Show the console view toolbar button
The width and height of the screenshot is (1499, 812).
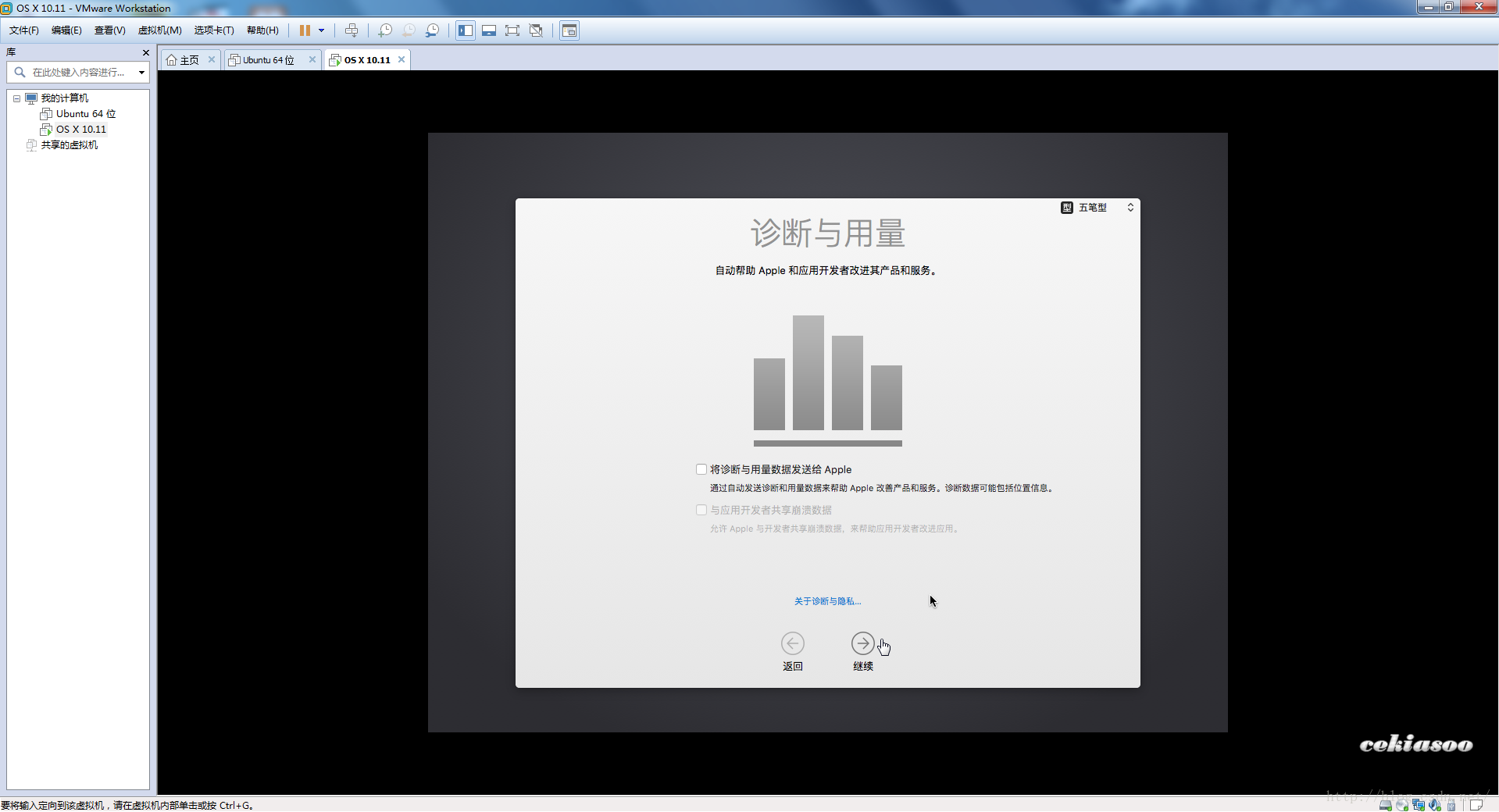coord(569,30)
